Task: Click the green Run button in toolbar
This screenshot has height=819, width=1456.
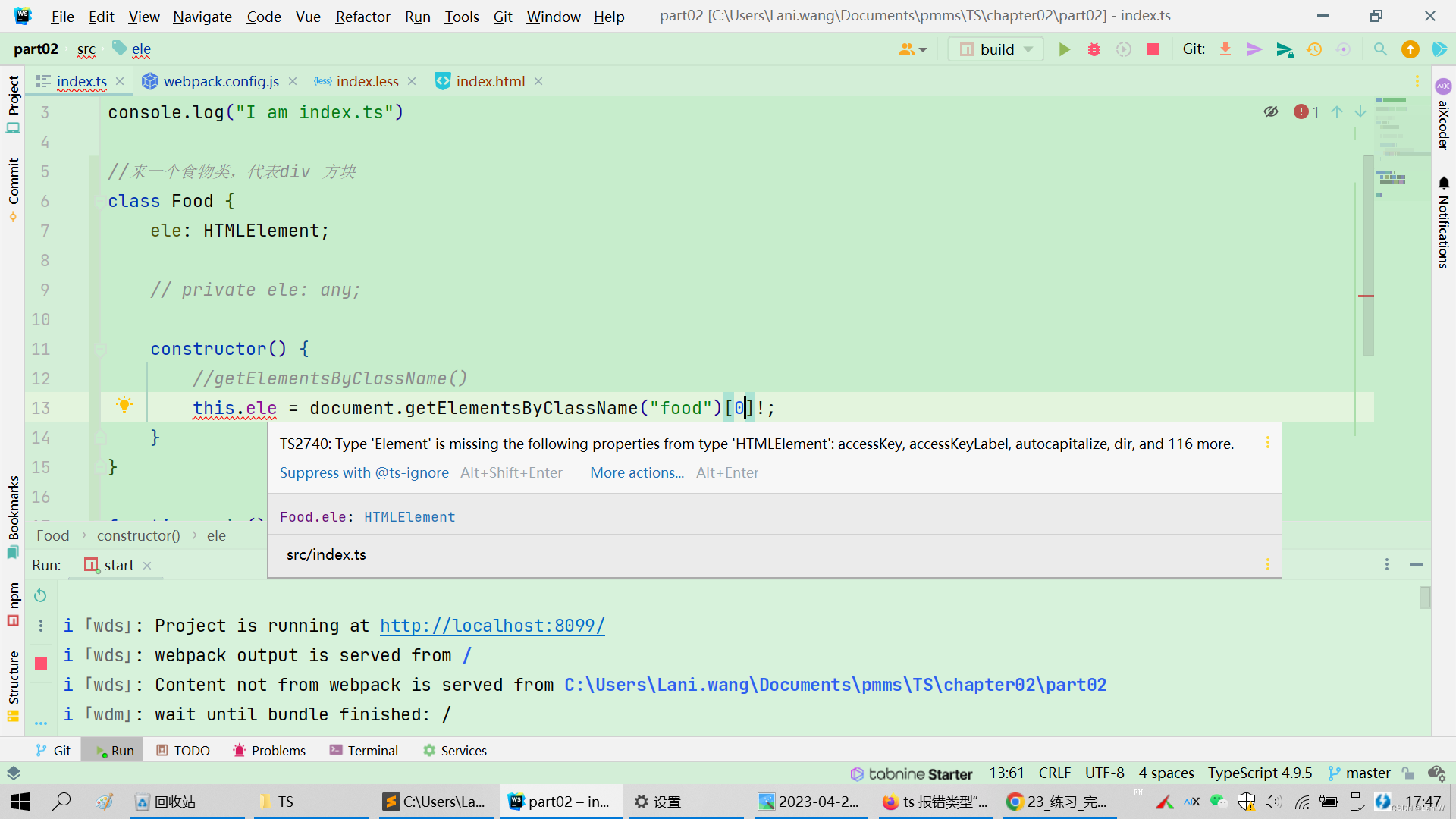Action: [x=1064, y=49]
